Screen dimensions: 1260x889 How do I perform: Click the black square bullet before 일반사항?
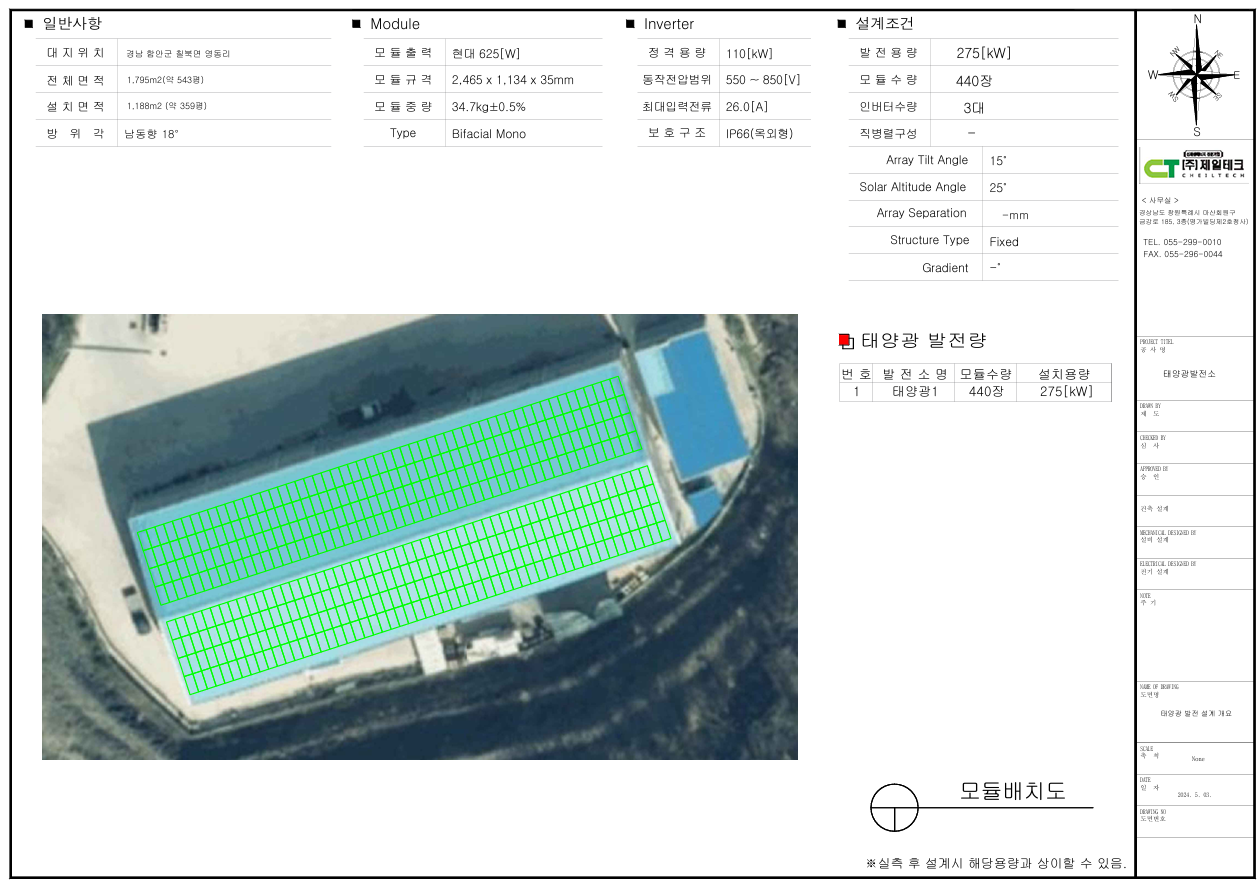click(x=28, y=24)
